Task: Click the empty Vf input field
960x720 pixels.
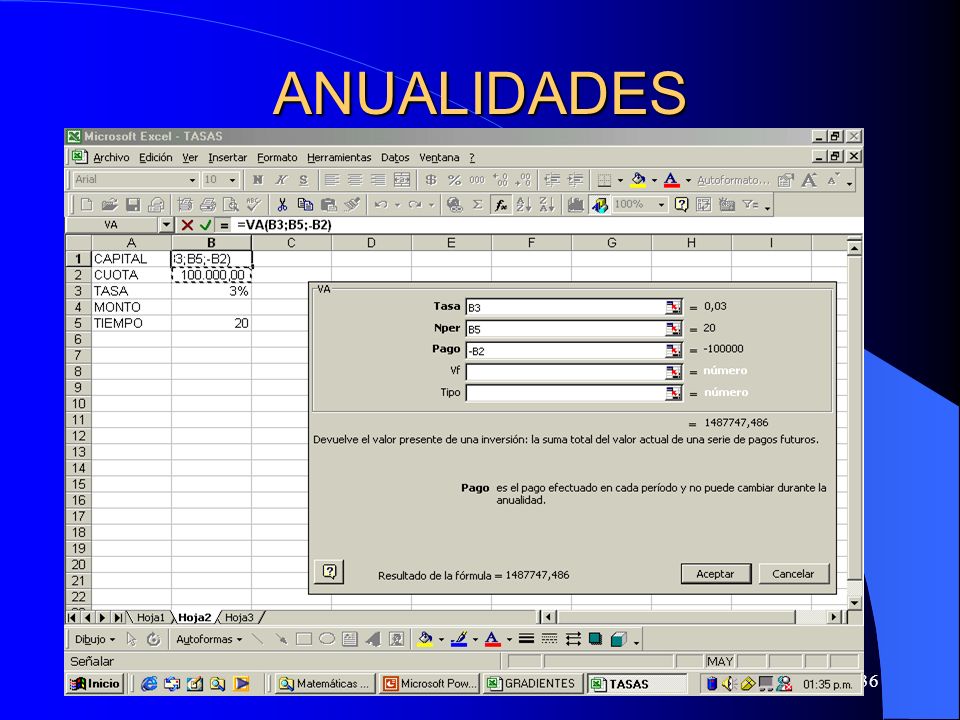Action: pos(565,372)
